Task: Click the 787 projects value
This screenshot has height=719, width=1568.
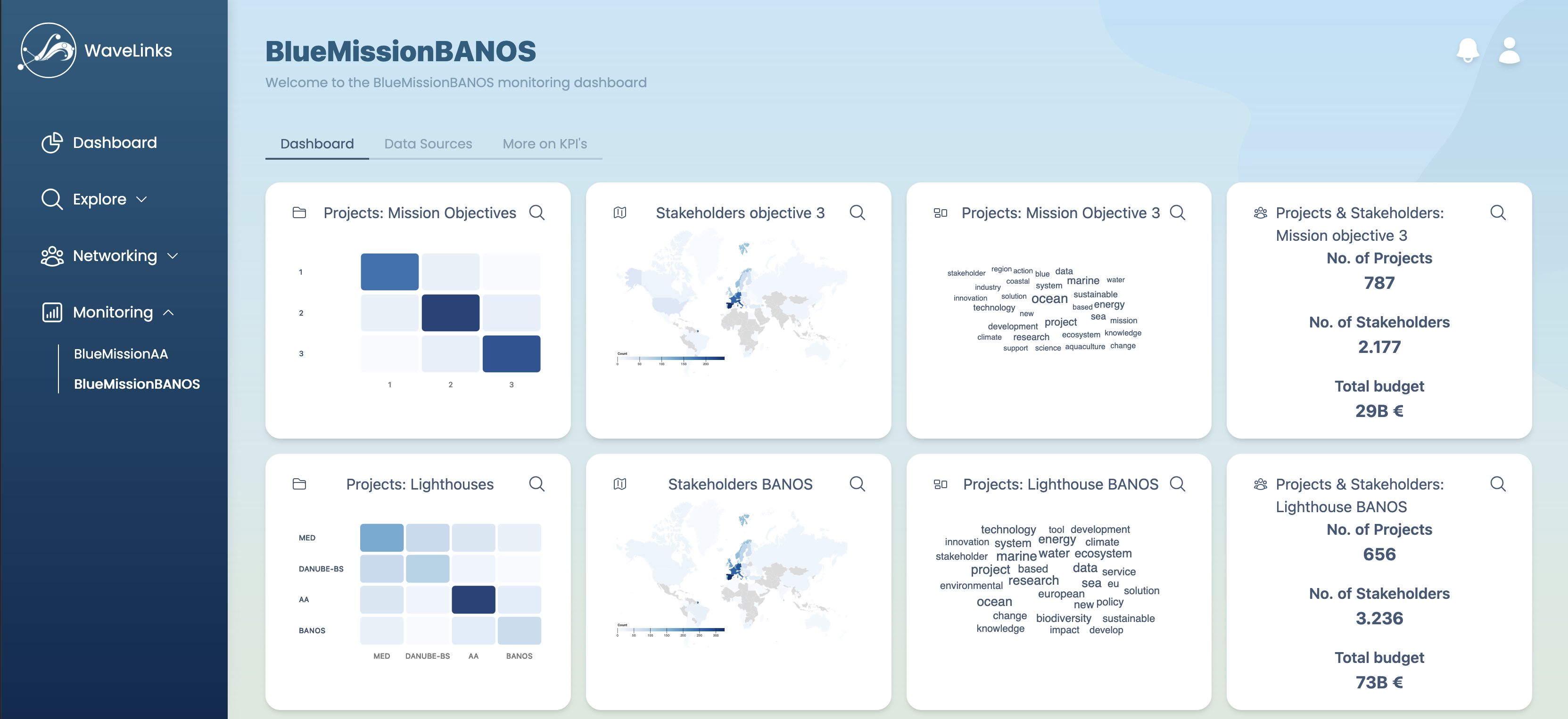Action: tap(1379, 283)
